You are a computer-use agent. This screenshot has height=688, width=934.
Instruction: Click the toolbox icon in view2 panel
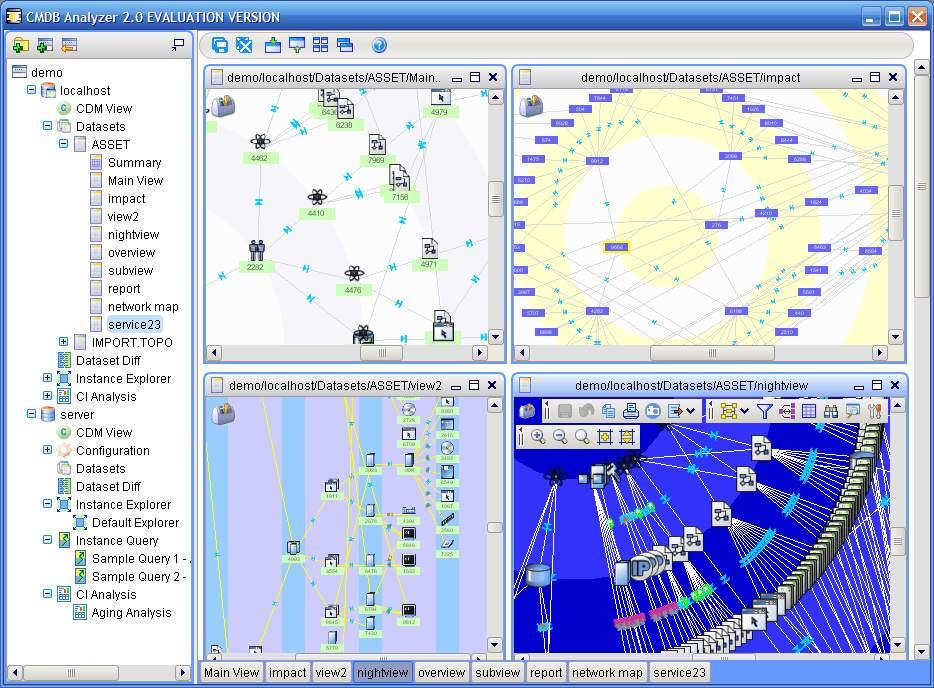point(223,413)
